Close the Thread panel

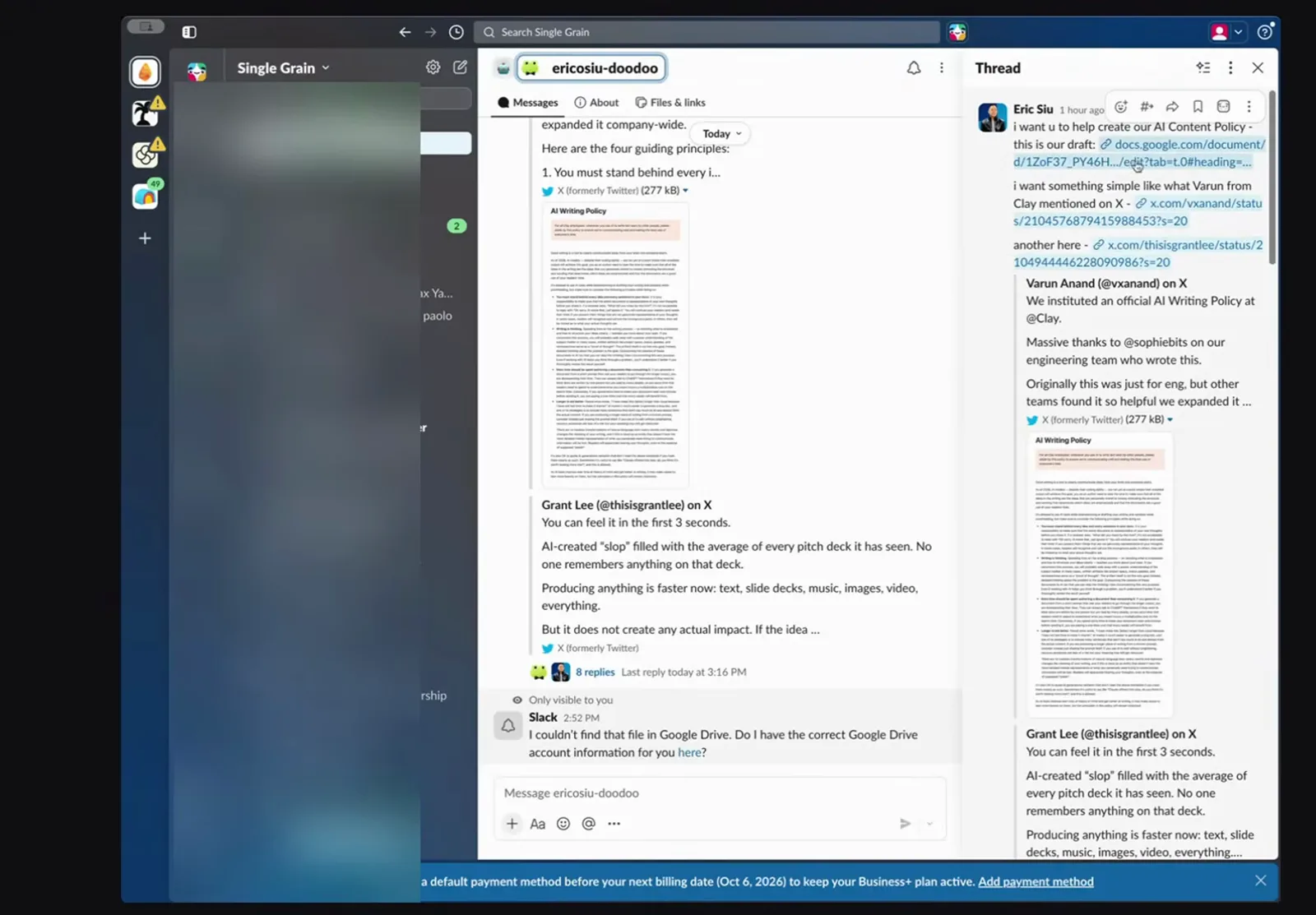[x=1258, y=67]
